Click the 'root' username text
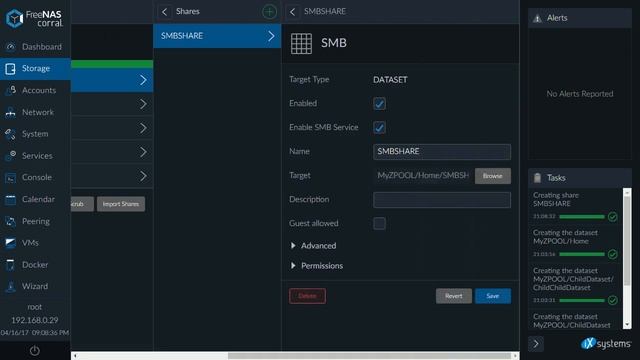Viewport: 640px width, 360px height. 35,307
